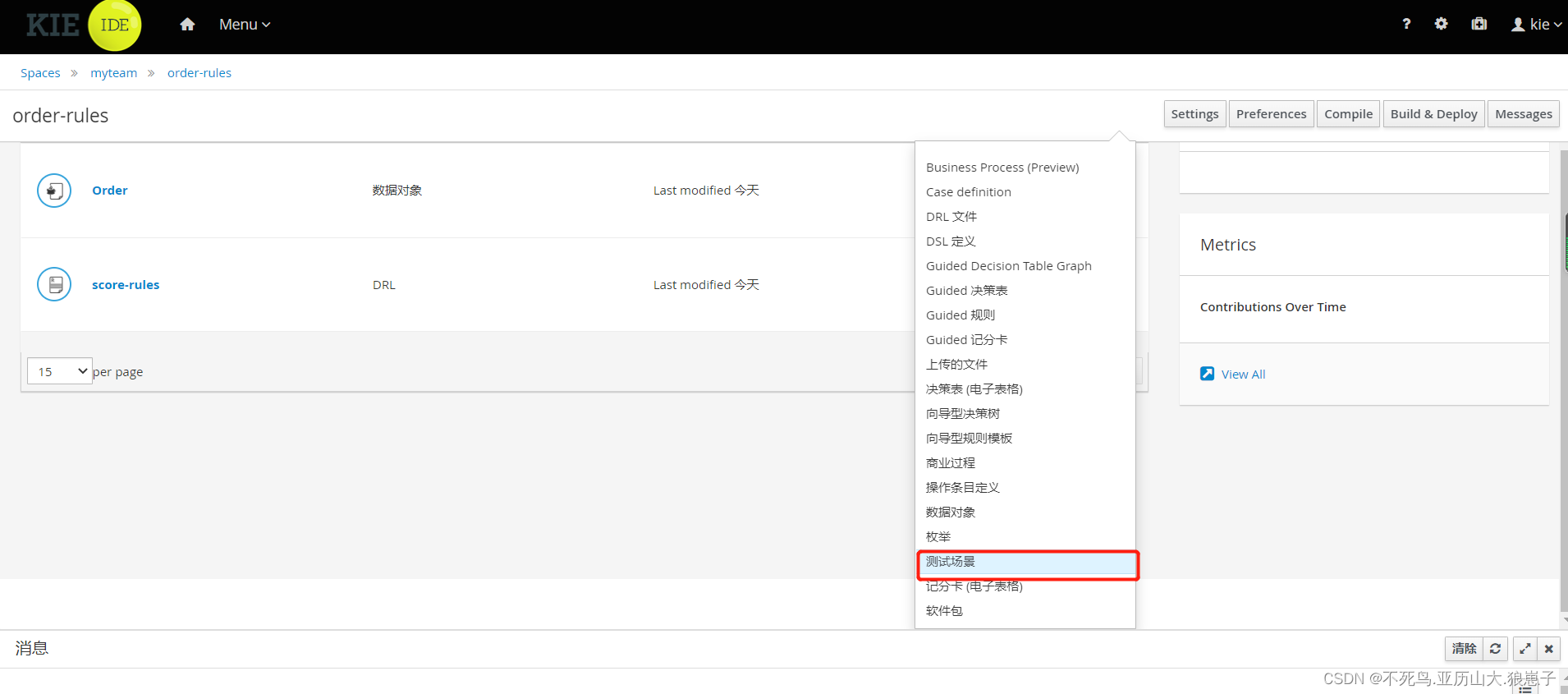Select 决策表 (电子表格) menu entry
1568x694 pixels.
coord(1025,389)
